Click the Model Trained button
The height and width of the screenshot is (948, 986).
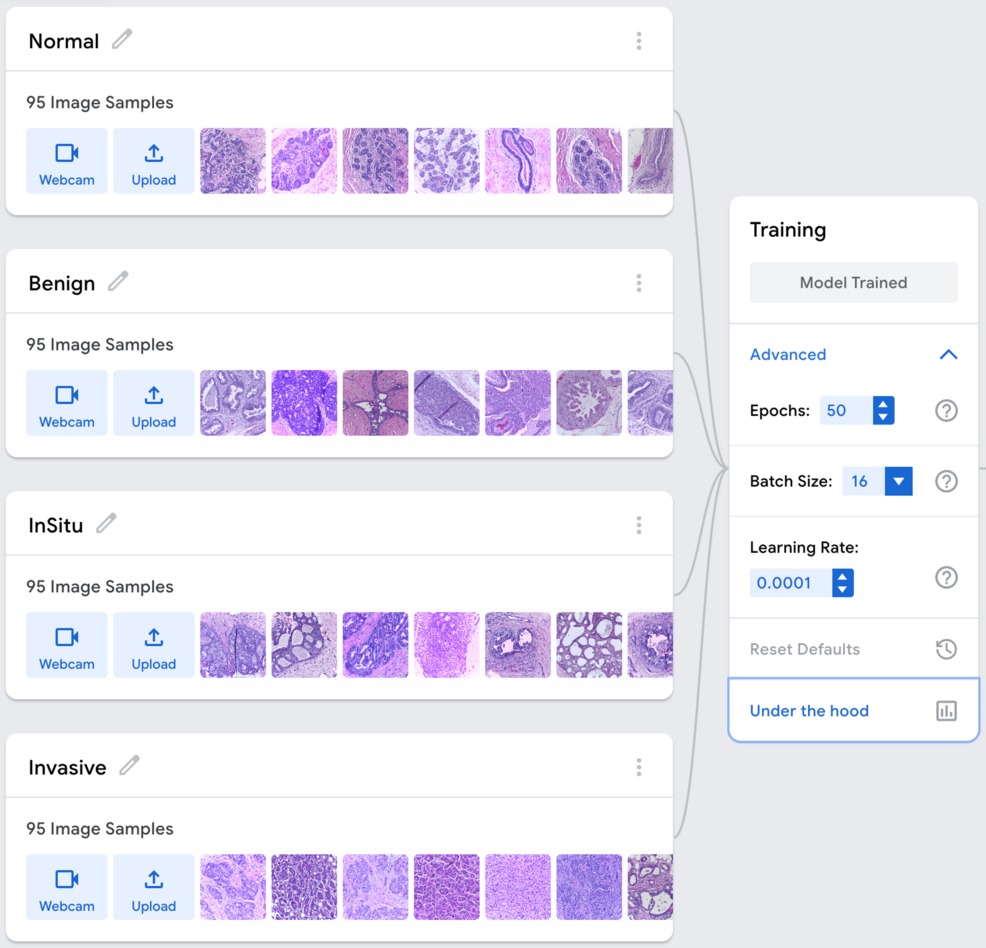coord(853,282)
